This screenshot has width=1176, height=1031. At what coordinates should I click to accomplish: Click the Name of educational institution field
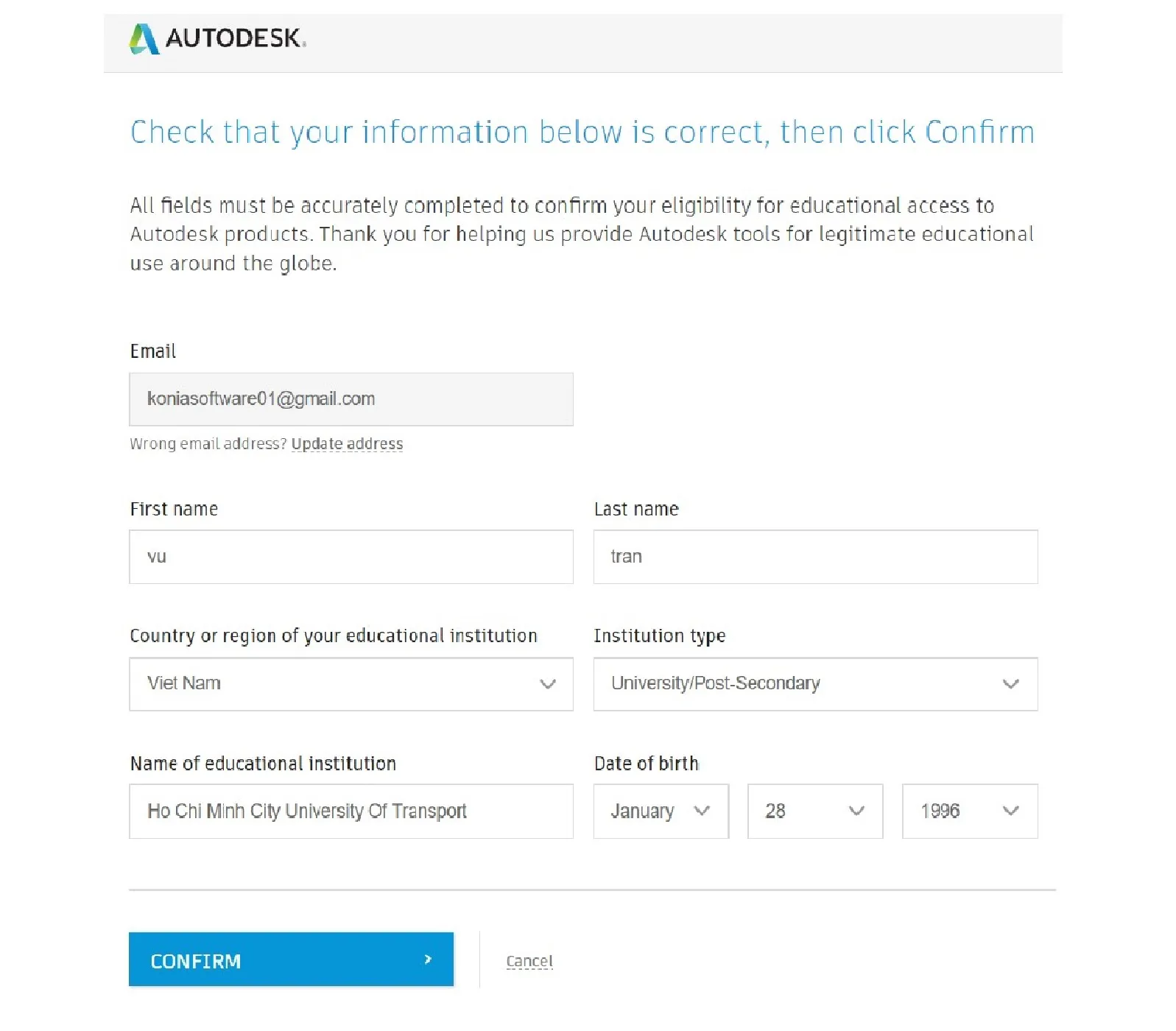(x=351, y=812)
